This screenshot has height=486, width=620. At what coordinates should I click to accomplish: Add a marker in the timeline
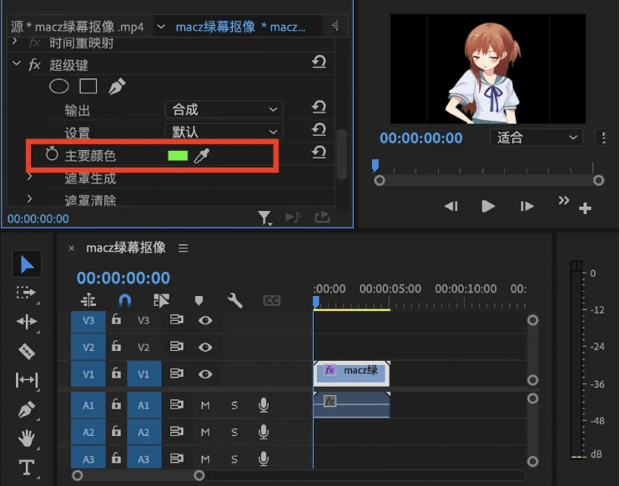coord(198,301)
